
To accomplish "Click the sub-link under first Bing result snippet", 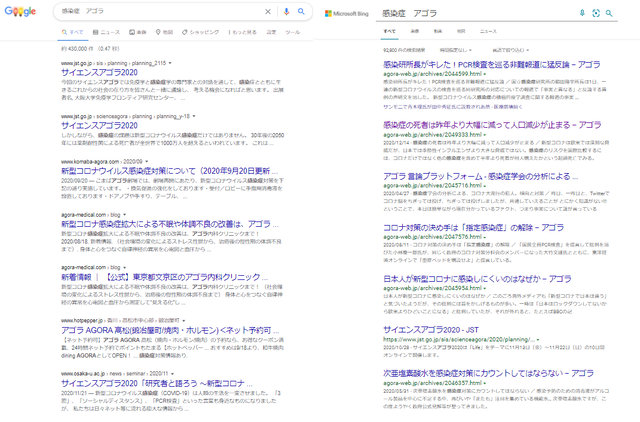I will (x=452, y=107).
